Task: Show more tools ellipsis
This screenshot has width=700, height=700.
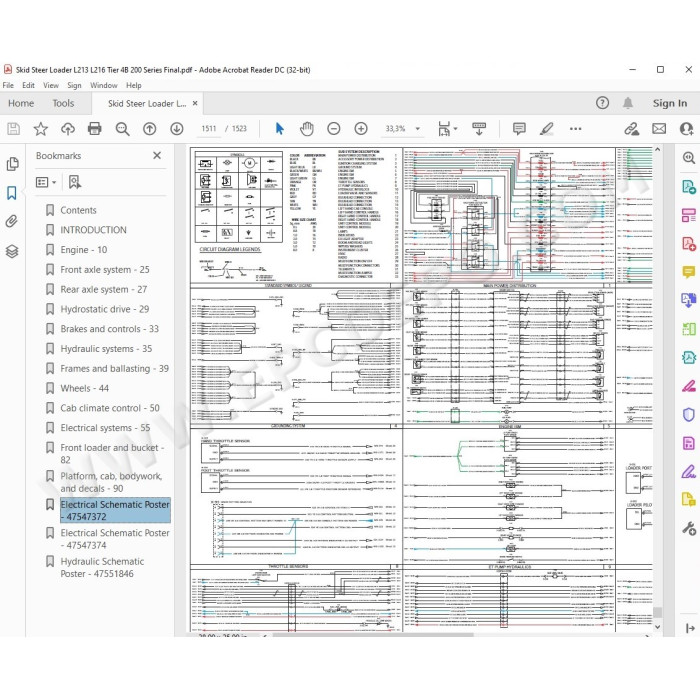Action: click(x=575, y=129)
